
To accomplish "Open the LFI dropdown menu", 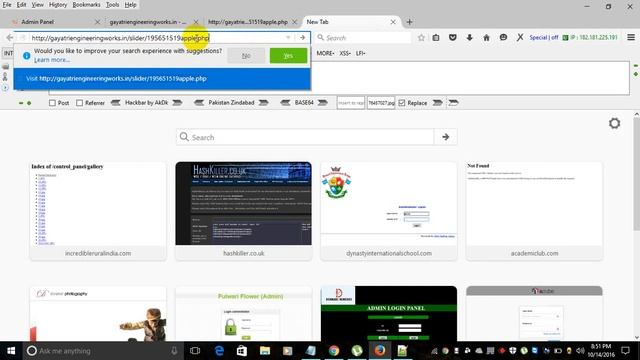I will 360,53.
